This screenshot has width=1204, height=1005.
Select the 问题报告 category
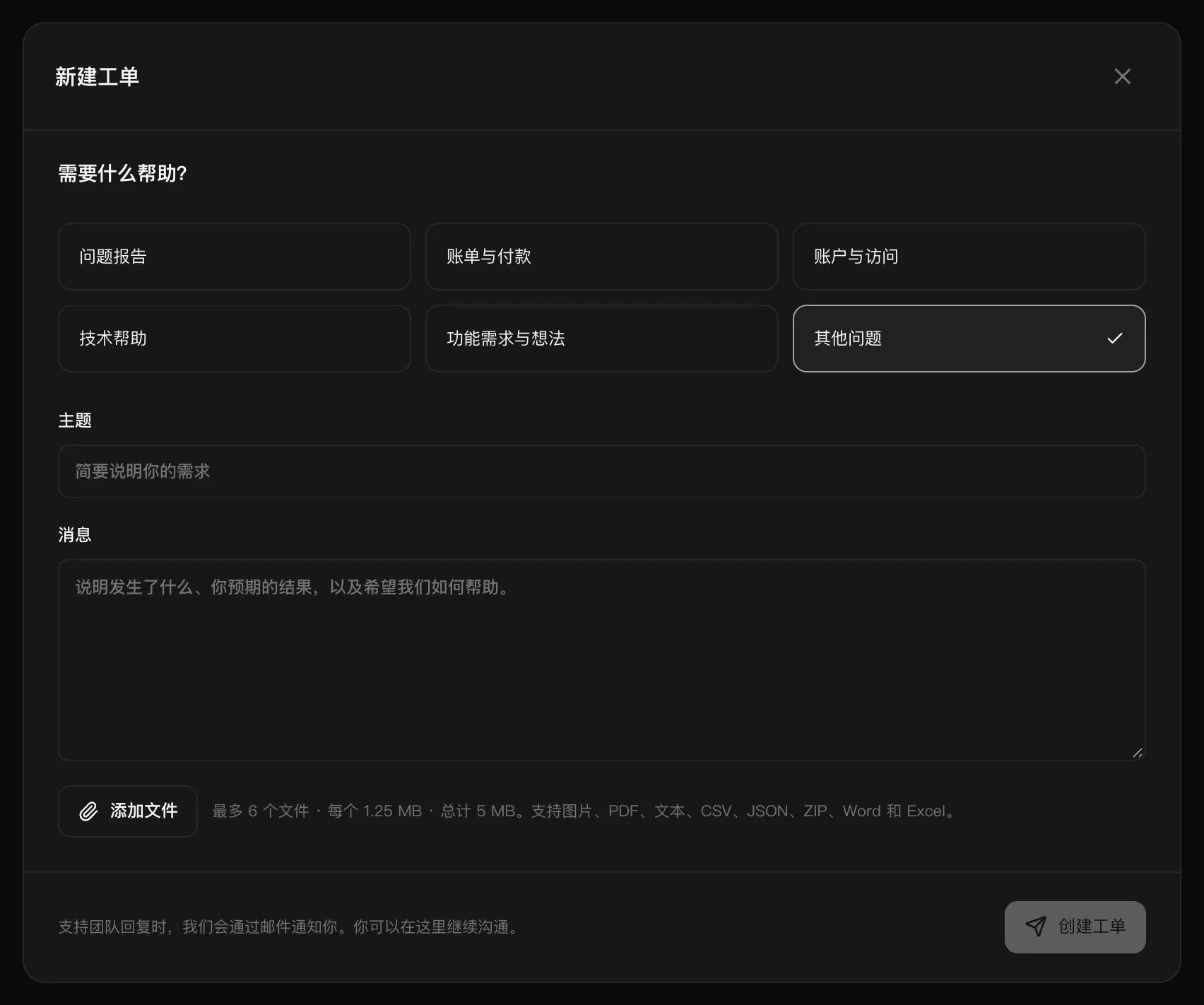click(235, 257)
